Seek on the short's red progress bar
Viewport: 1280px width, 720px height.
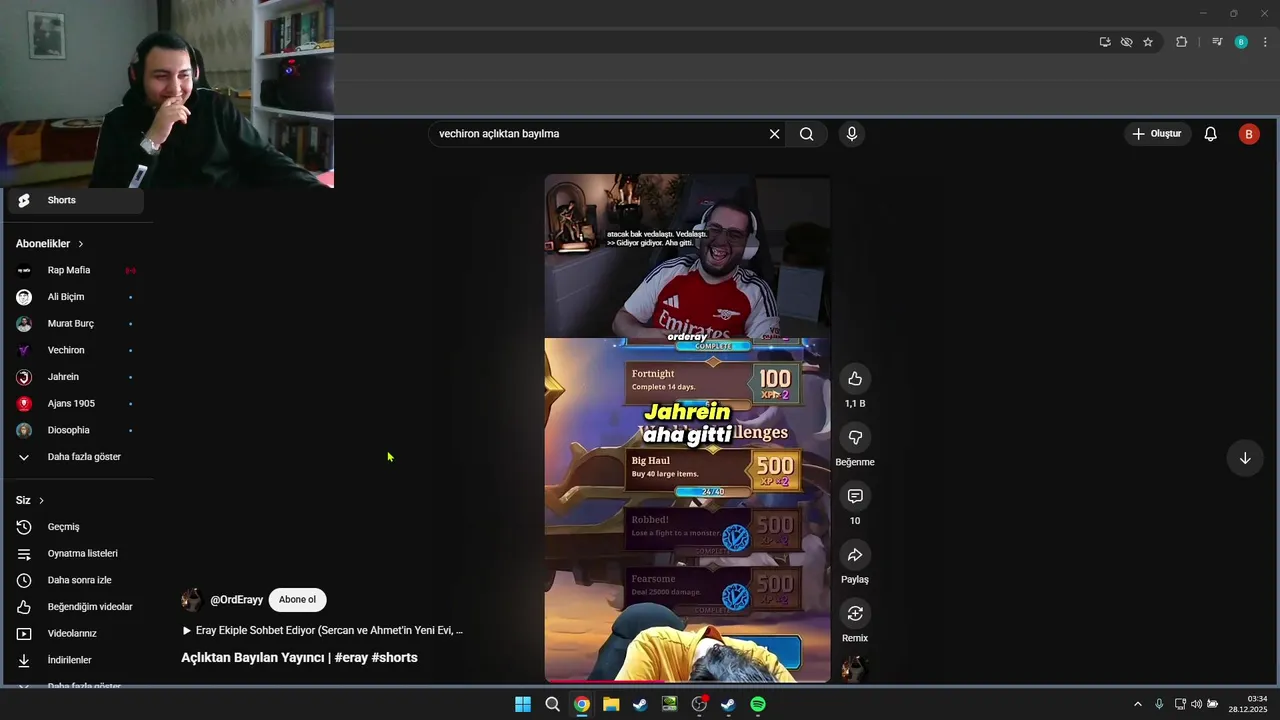click(687, 681)
